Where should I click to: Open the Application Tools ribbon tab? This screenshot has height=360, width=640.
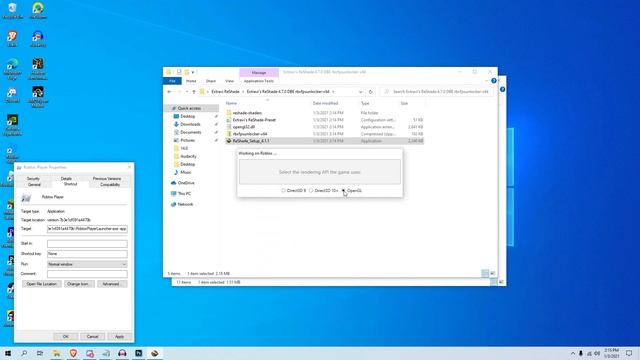coord(259,81)
